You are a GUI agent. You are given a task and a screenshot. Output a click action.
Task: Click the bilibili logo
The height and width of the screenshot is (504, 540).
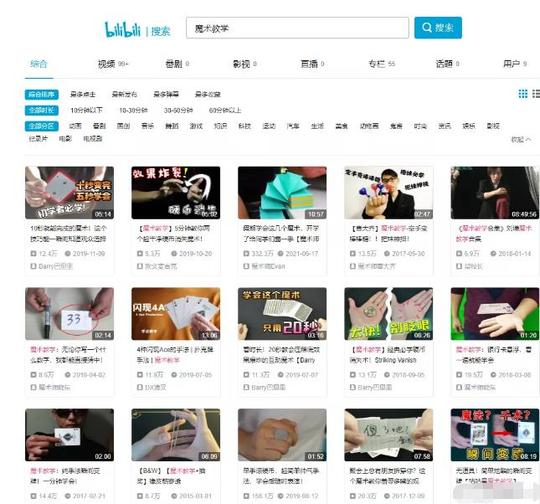[x=123, y=30]
